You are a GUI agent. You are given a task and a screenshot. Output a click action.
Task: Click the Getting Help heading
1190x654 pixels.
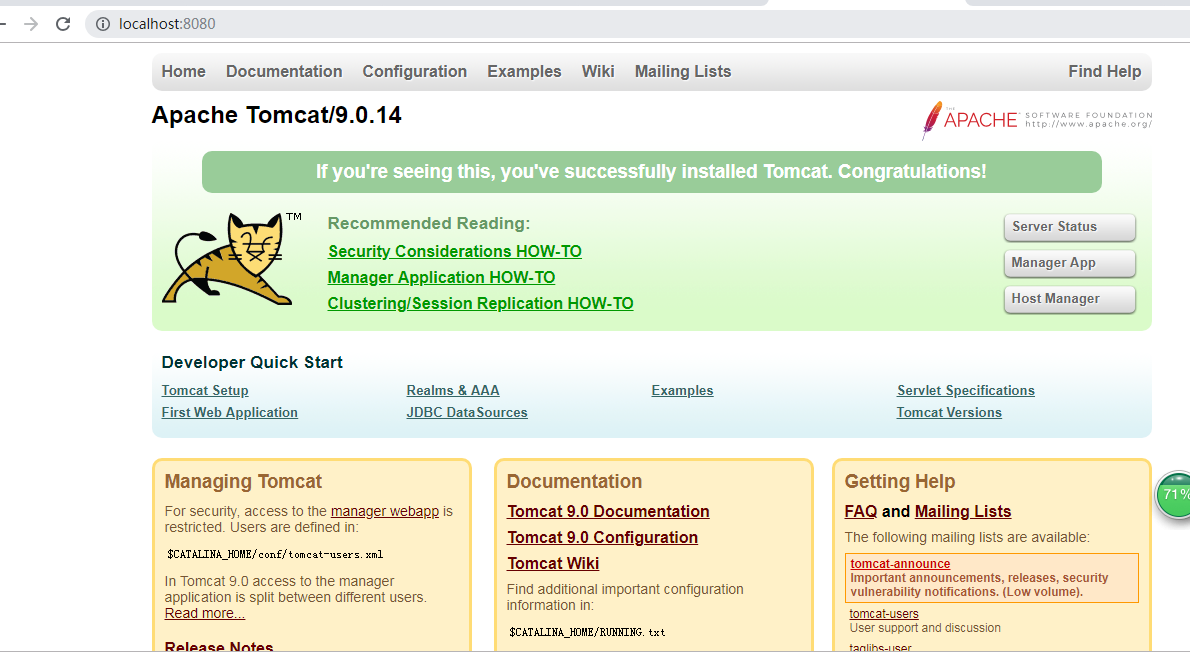[900, 482]
